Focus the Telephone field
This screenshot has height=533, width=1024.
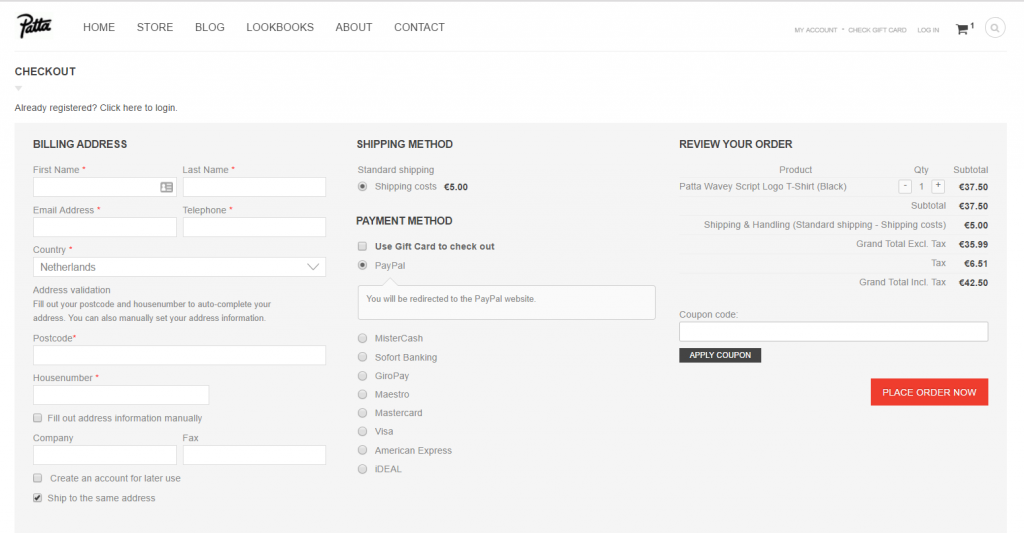click(254, 227)
